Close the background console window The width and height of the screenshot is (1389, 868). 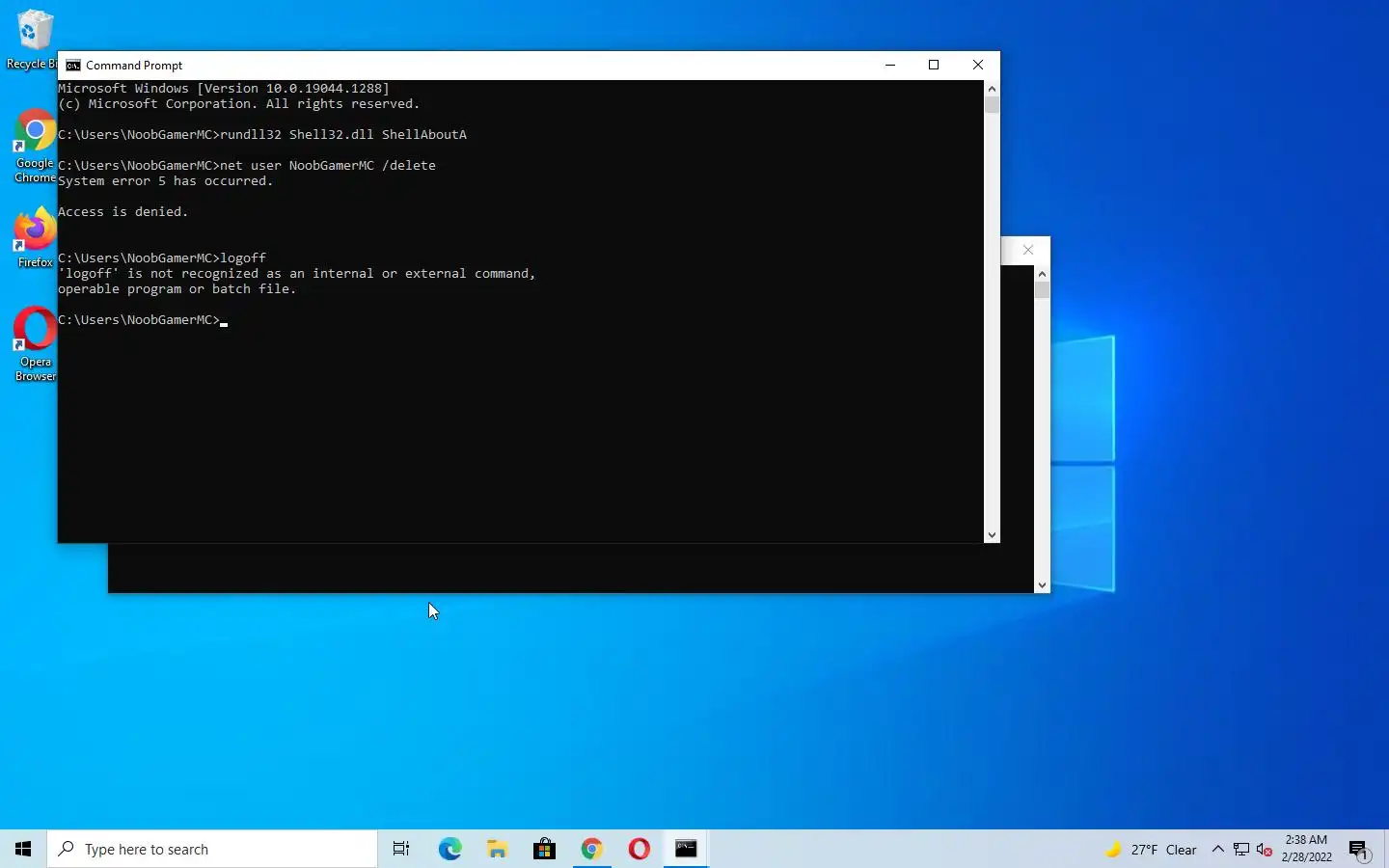click(1028, 250)
